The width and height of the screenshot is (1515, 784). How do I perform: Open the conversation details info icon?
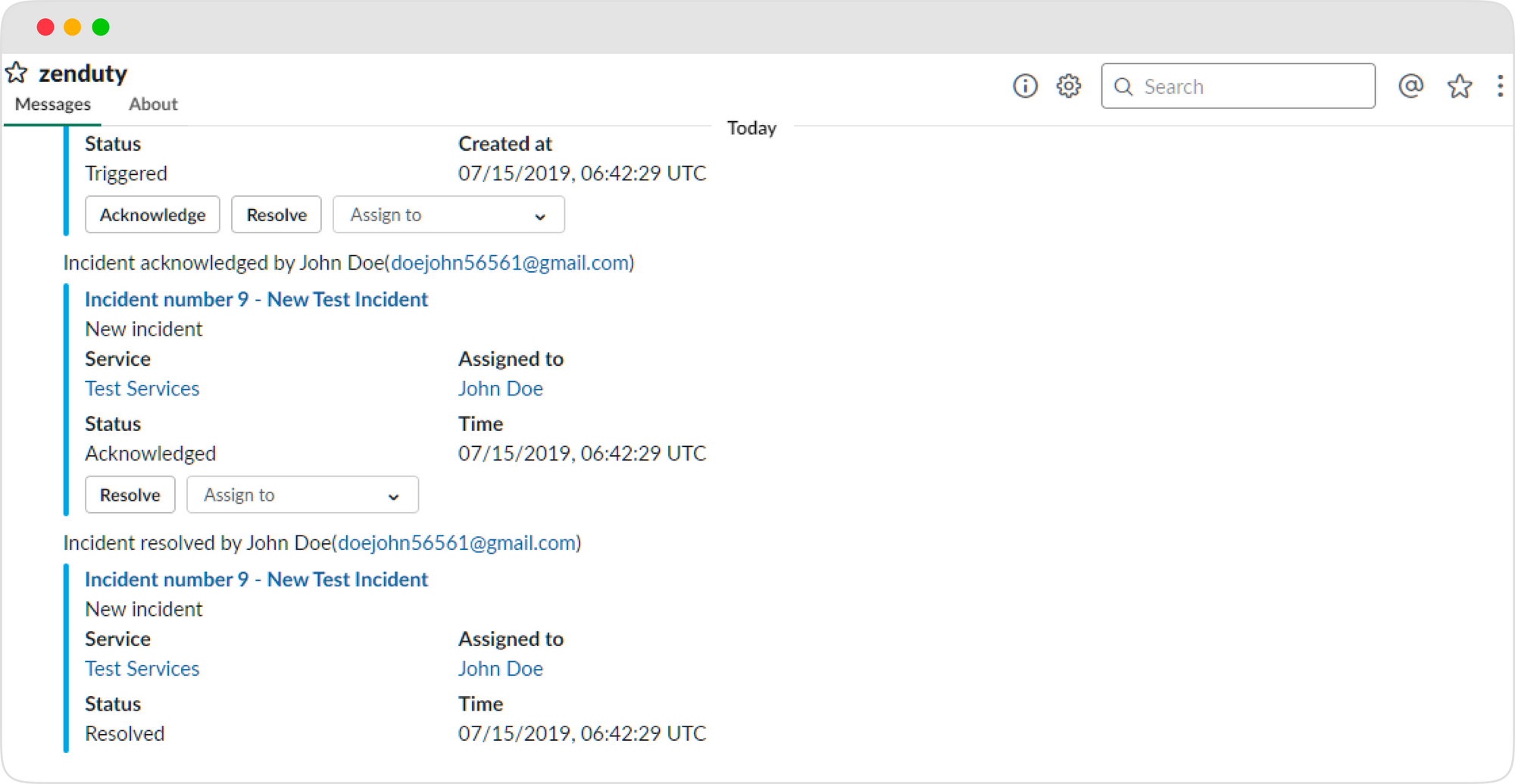1025,86
